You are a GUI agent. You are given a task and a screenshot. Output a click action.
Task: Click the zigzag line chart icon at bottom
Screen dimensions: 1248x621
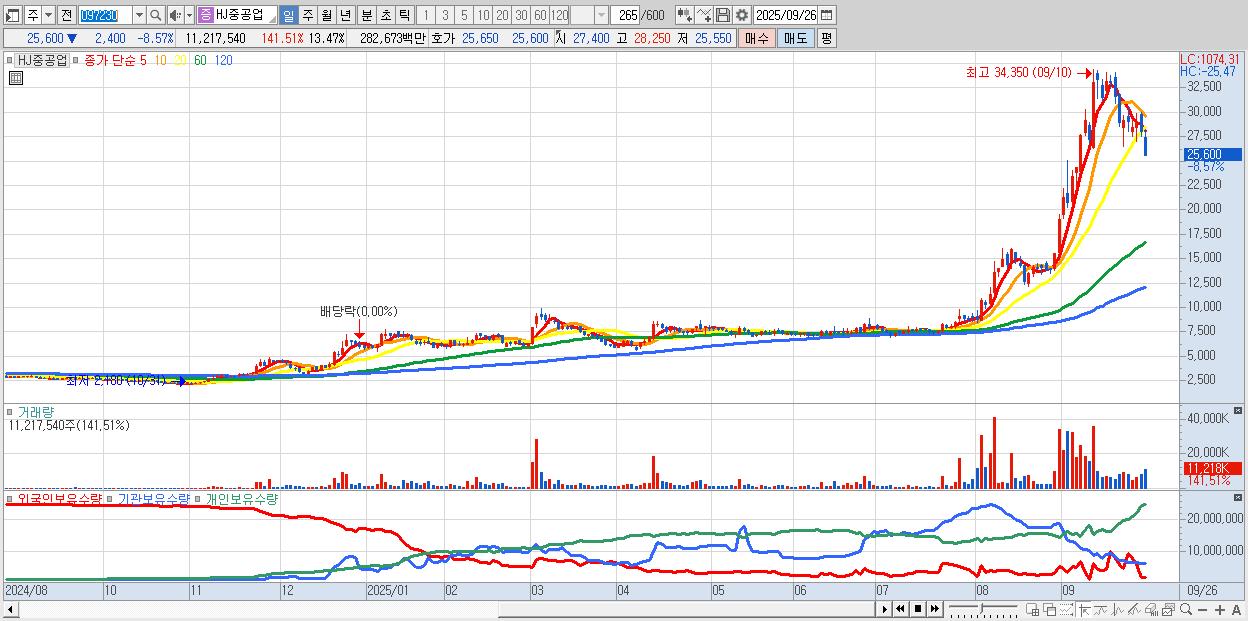point(1118,610)
